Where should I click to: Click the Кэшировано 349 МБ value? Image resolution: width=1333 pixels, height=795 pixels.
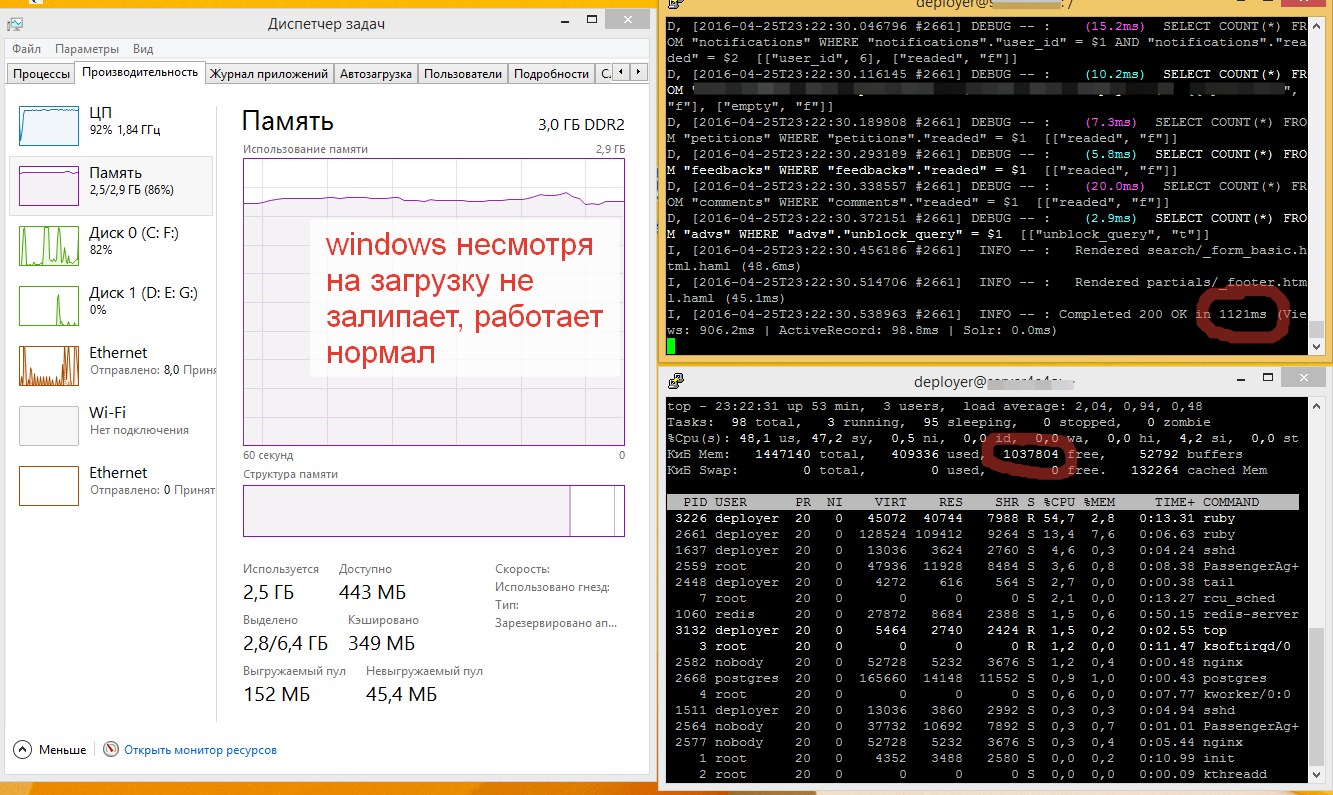pos(380,643)
